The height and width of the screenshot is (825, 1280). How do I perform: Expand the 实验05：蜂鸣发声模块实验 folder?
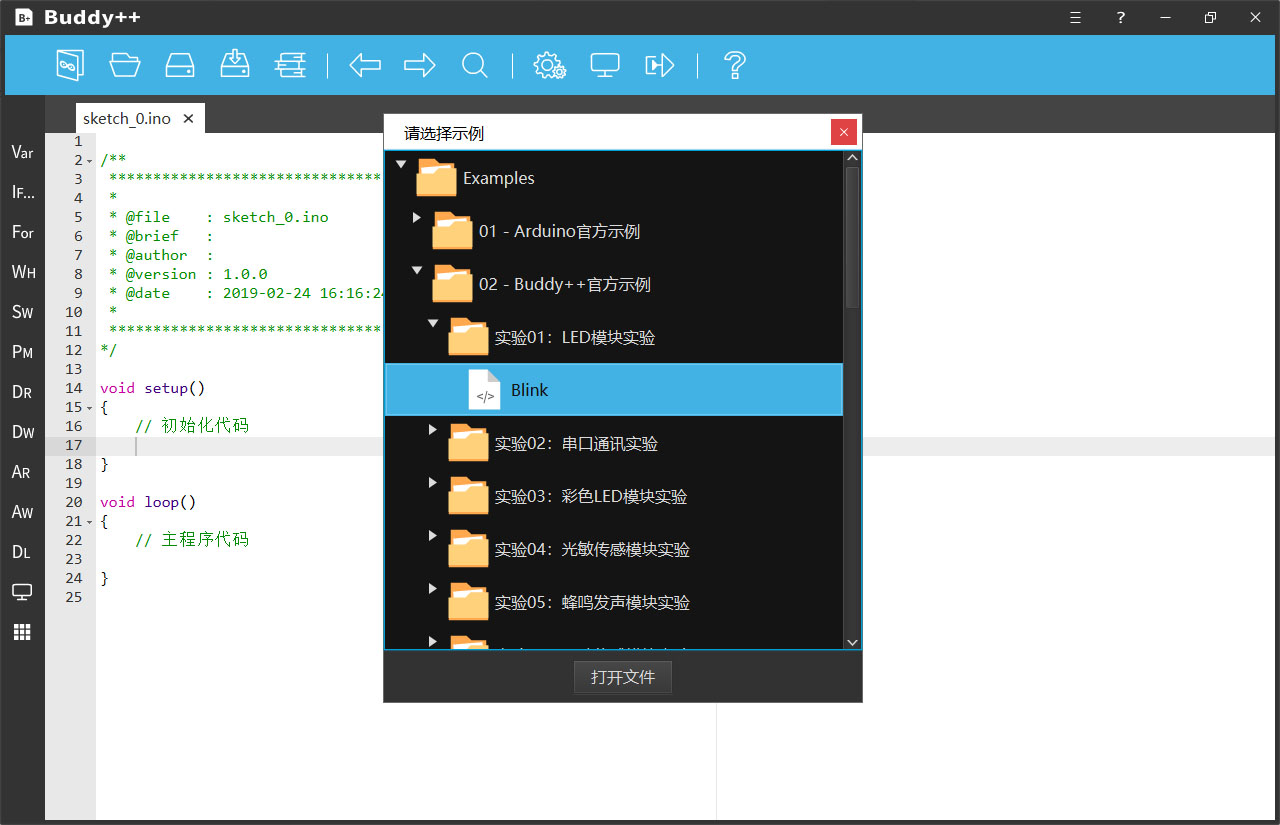click(x=433, y=588)
